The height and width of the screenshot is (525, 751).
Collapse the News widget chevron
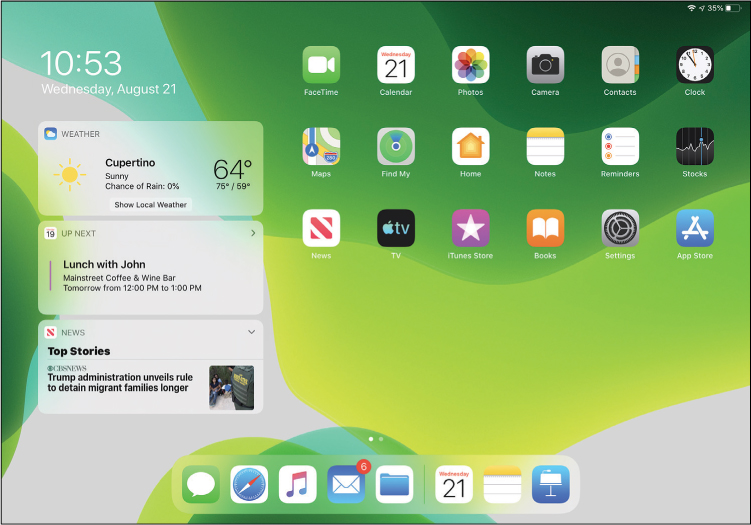click(x=252, y=332)
